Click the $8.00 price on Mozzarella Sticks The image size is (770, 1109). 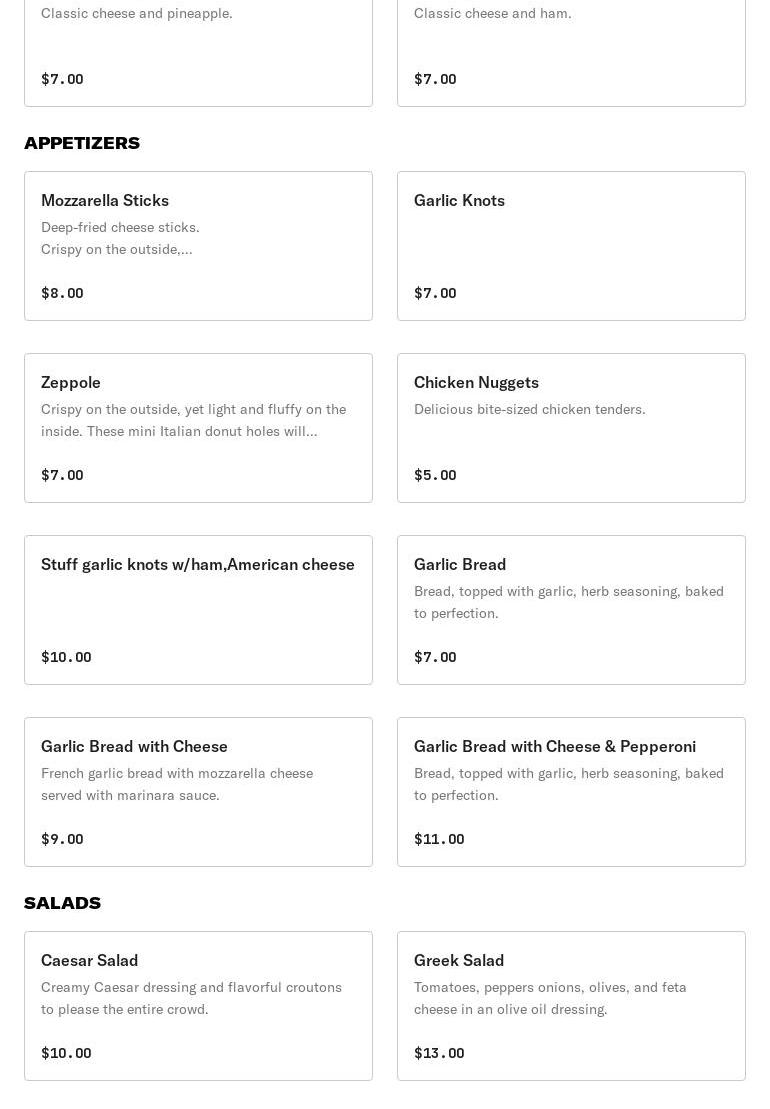pyautogui.click(x=62, y=293)
